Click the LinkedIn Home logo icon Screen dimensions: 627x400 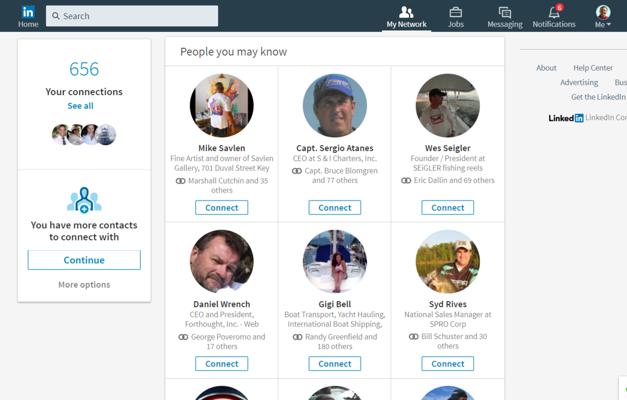click(28, 12)
